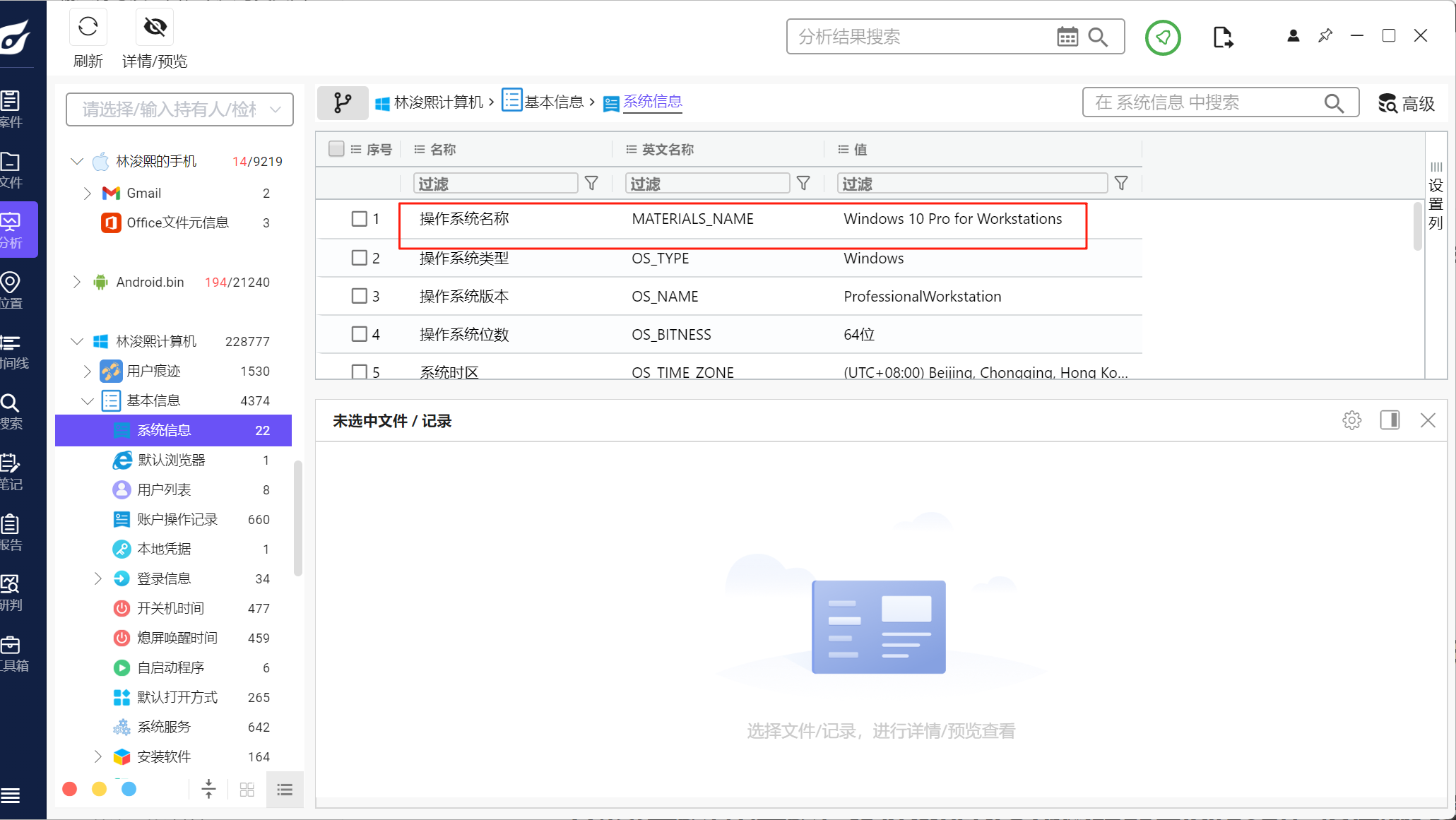Viewport: 1456px width, 820px height.
Task: Click the export file icon
Action: (x=1222, y=37)
